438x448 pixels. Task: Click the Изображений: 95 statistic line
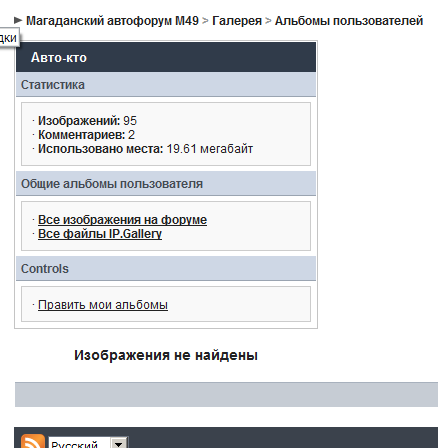87,121
